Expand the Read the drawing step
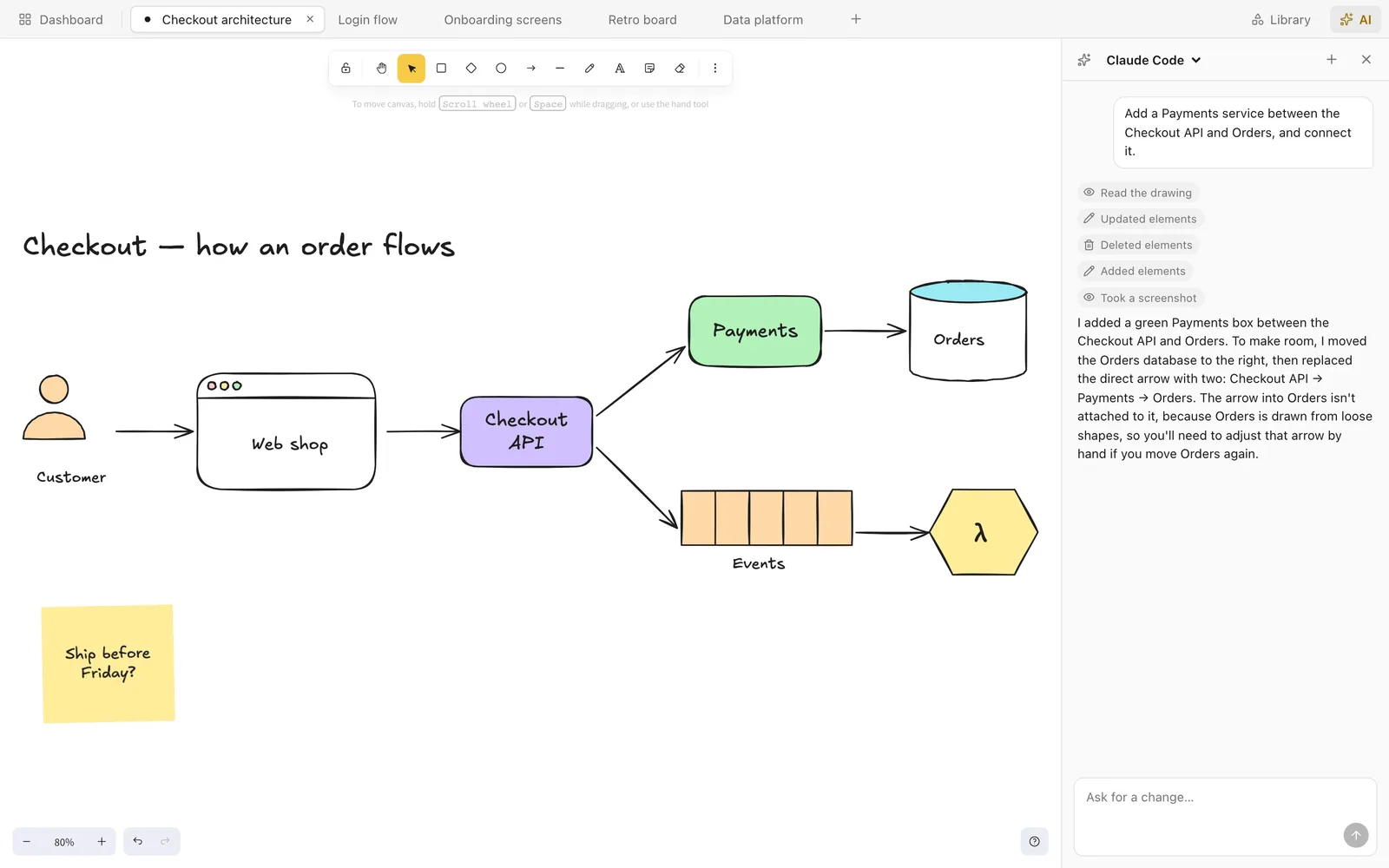Screen dimensions: 1389x868 1138,193
